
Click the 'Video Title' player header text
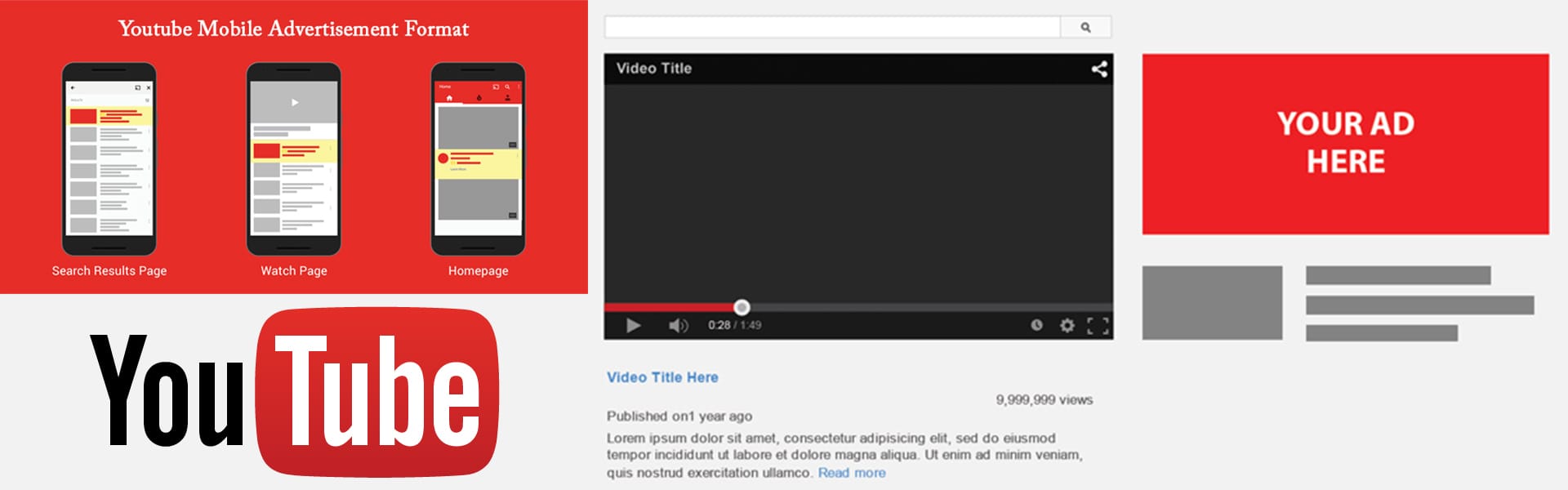(x=653, y=69)
